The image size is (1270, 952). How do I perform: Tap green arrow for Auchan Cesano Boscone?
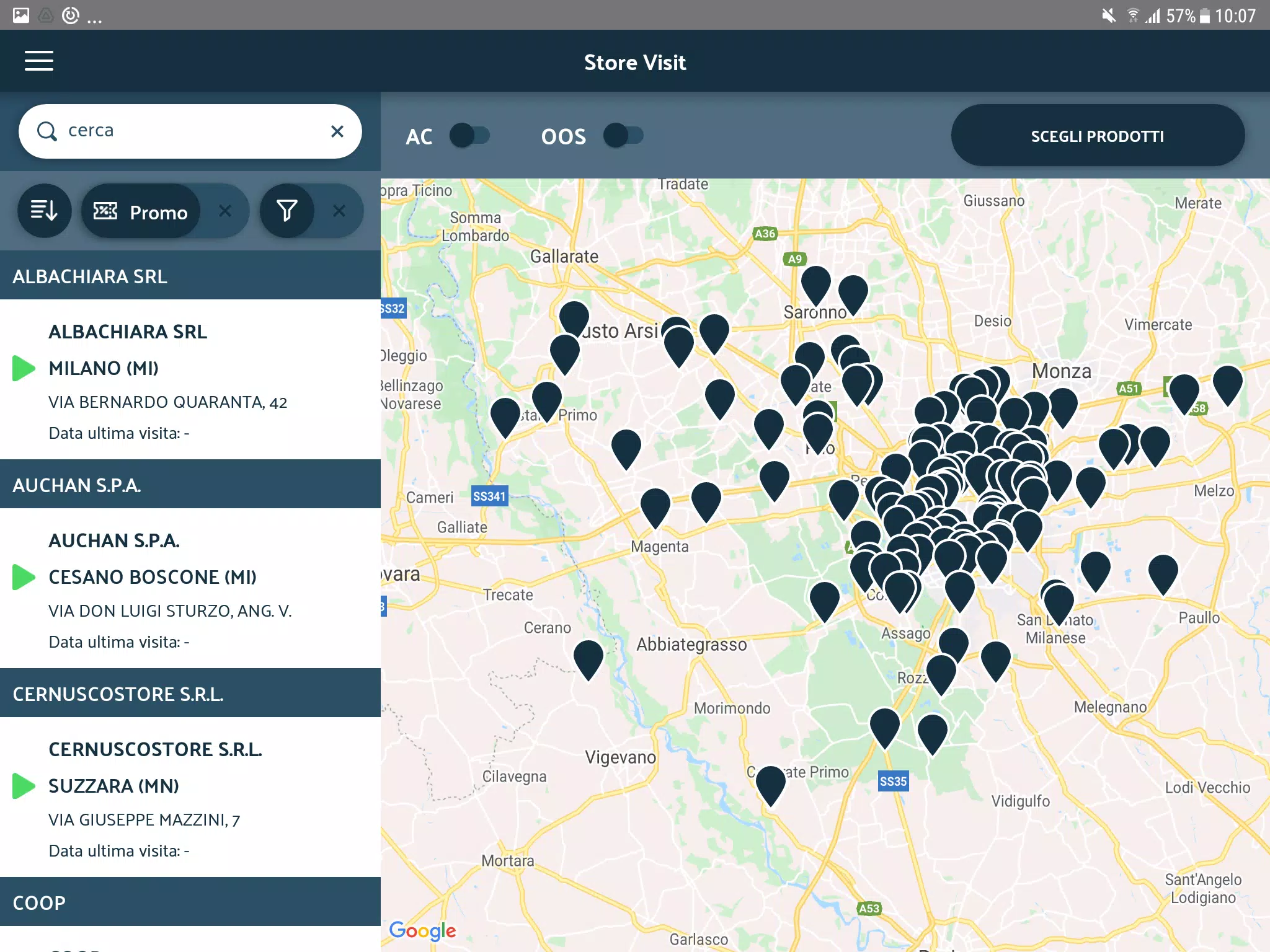24,577
